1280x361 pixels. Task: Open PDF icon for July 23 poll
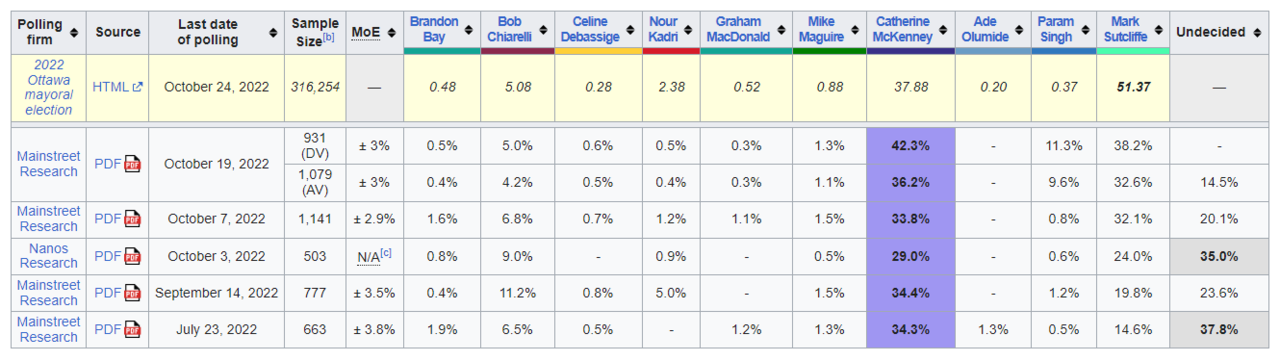coord(132,329)
